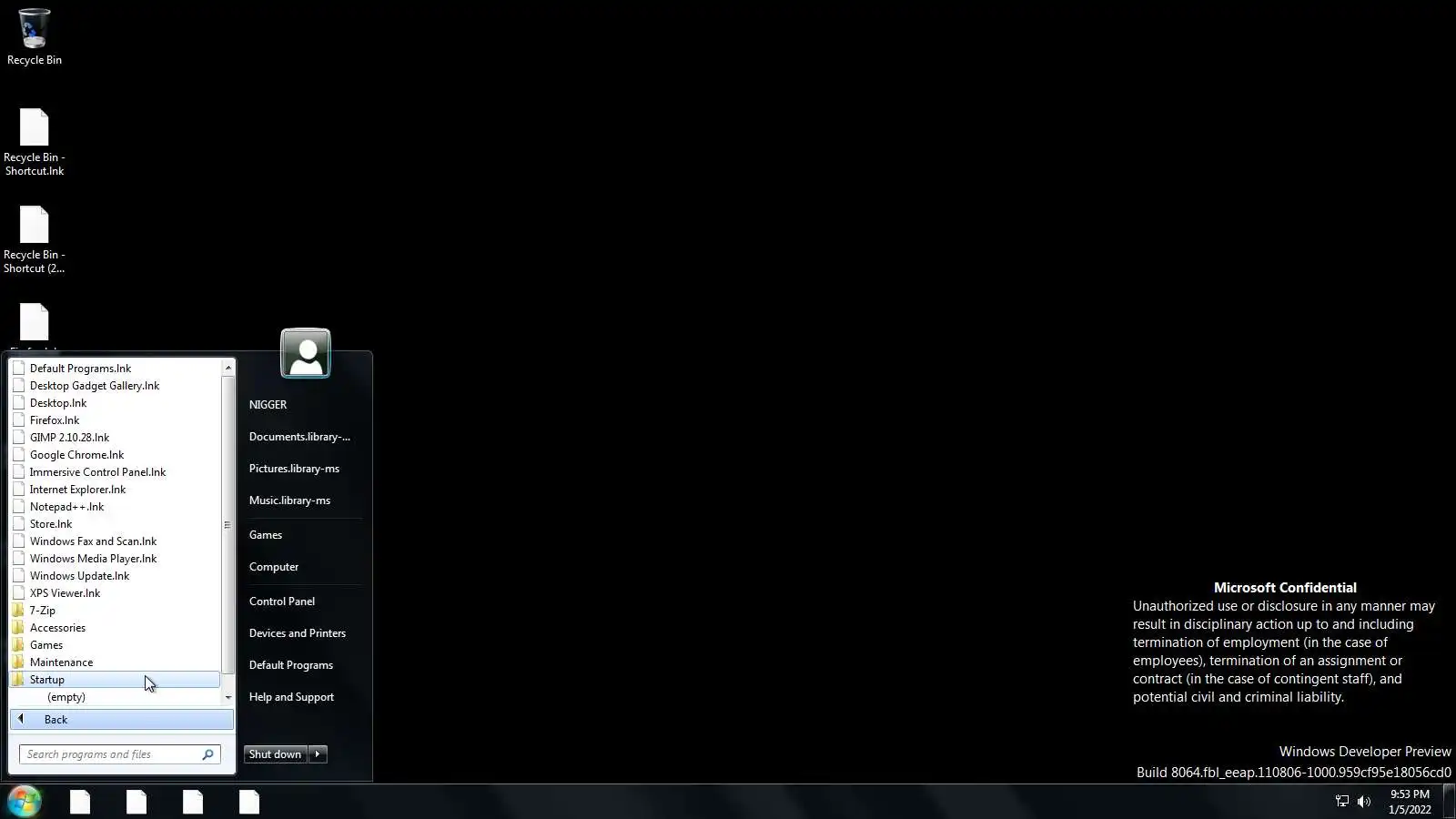Click the magnifier icon in search box
Viewport: 1456px width, 819px height.
207,754
